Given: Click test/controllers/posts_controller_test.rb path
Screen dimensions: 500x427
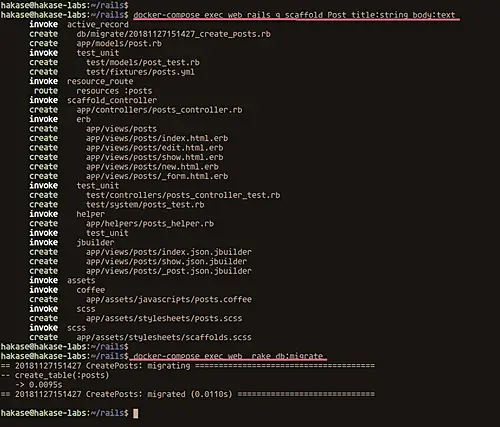Looking at the screenshot, I should point(183,195).
